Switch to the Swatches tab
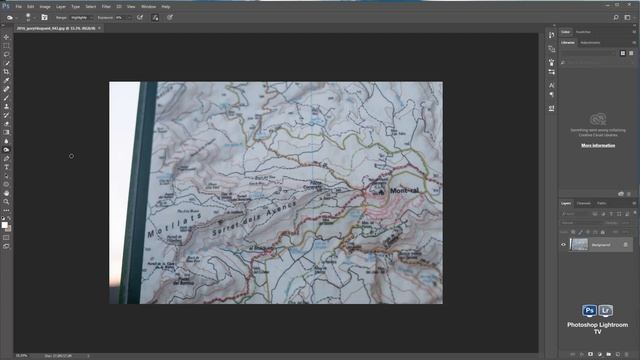Viewport: 640px width, 360px height. [x=583, y=32]
